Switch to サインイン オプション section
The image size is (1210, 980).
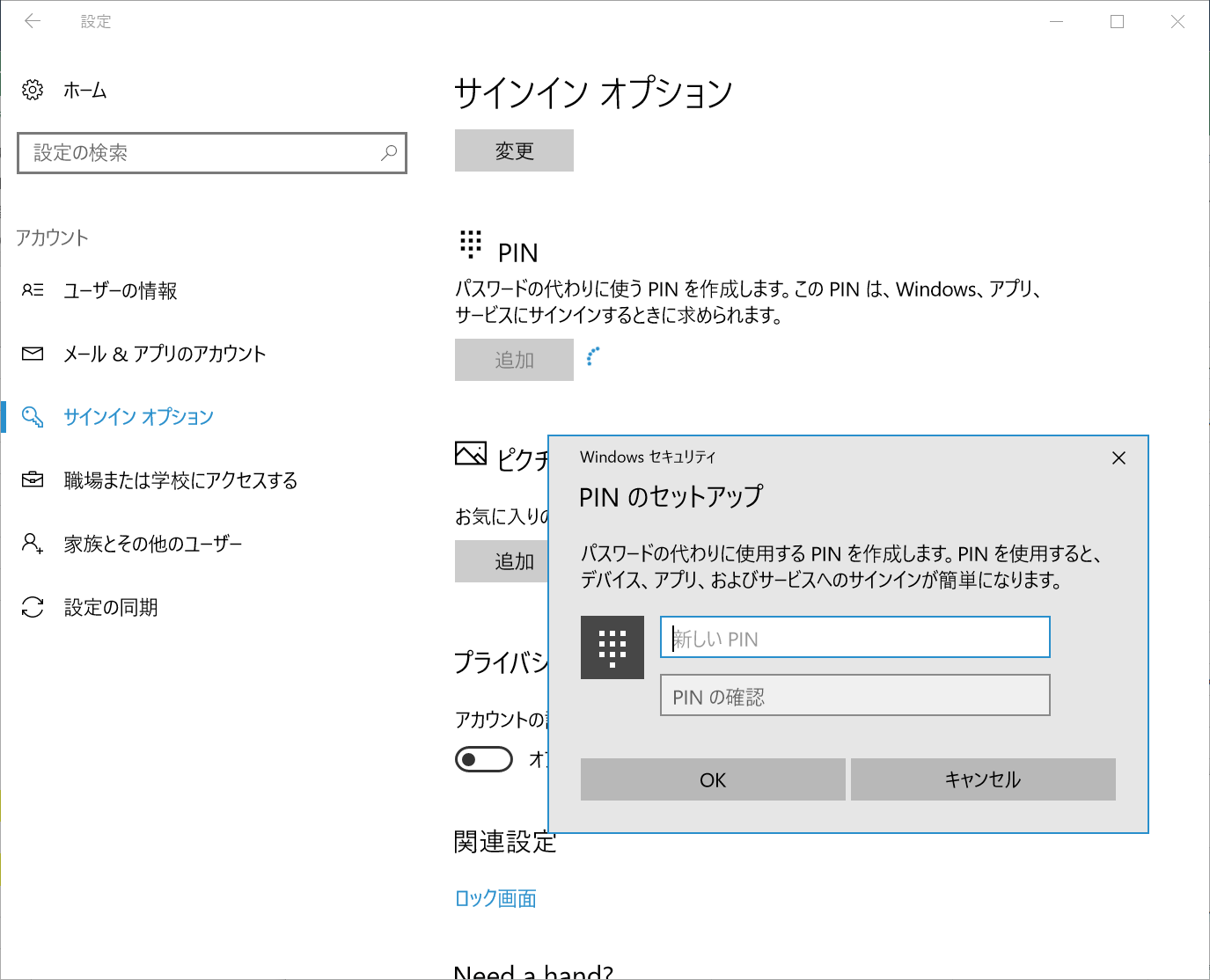coord(137,416)
